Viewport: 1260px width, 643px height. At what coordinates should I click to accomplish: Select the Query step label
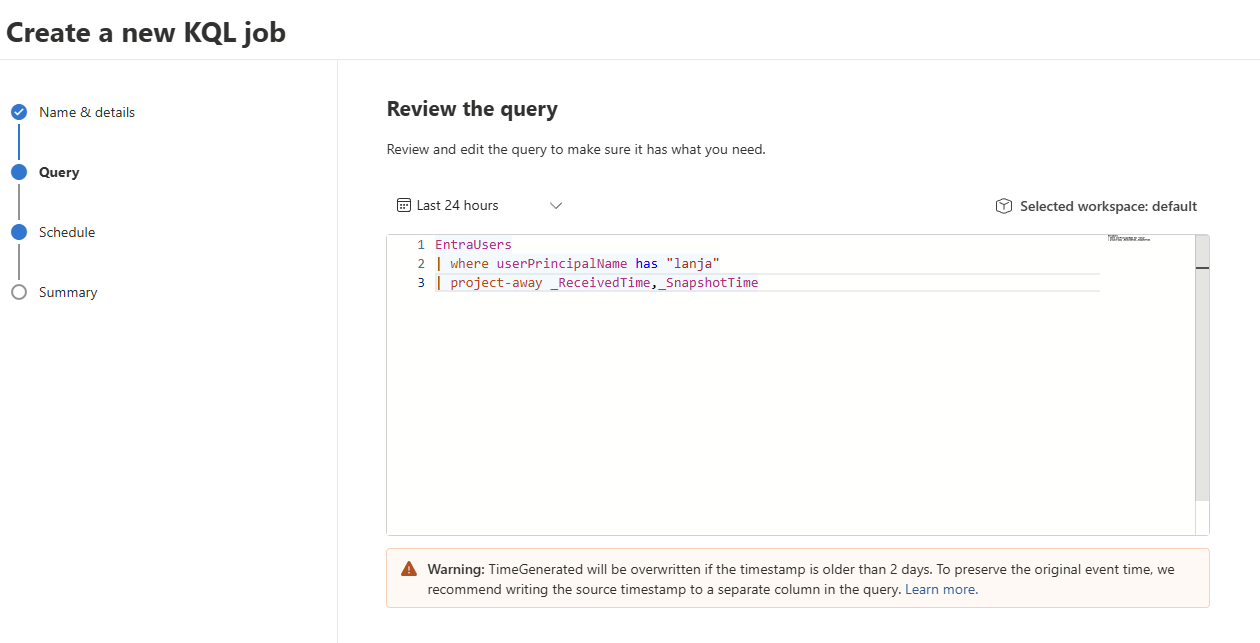(x=59, y=172)
